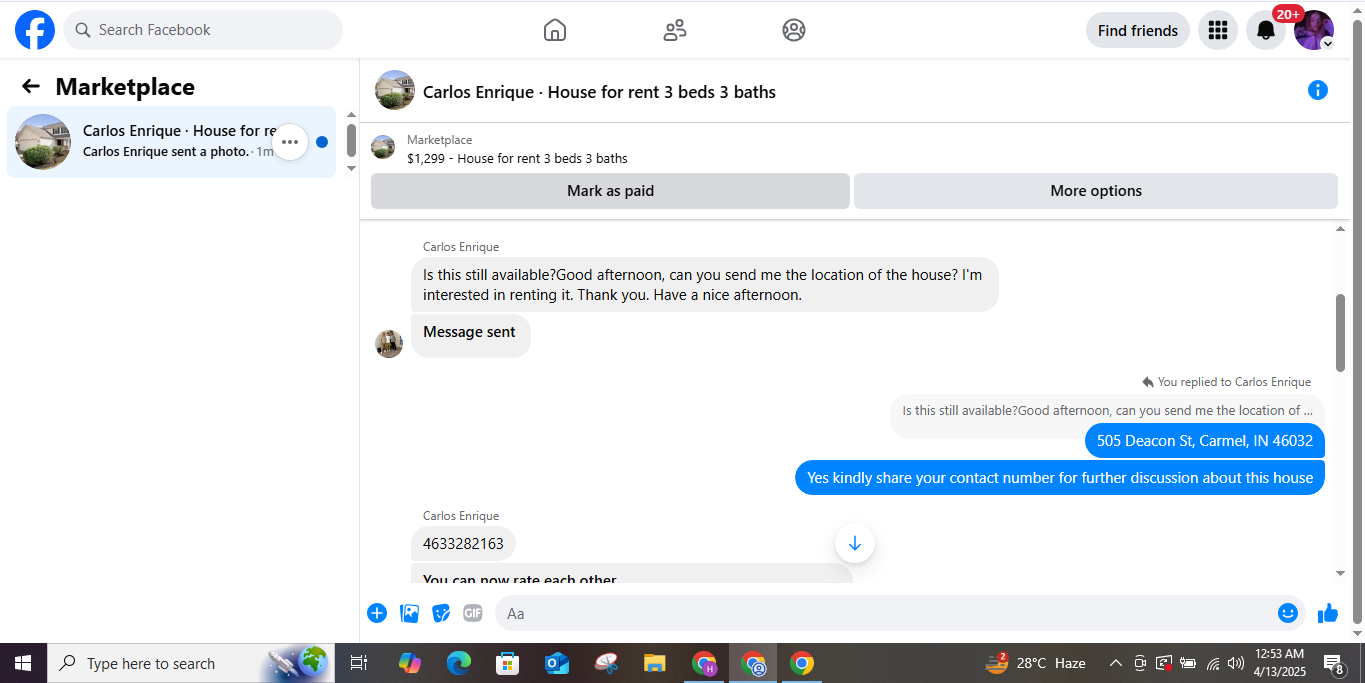Open the Windows notification center icon

coord(1334,663)
